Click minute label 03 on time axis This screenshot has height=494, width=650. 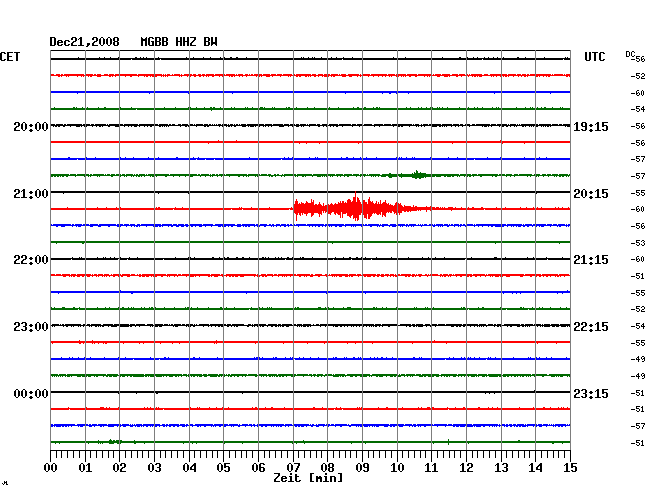pyautogui.click(x=154, y=467)
